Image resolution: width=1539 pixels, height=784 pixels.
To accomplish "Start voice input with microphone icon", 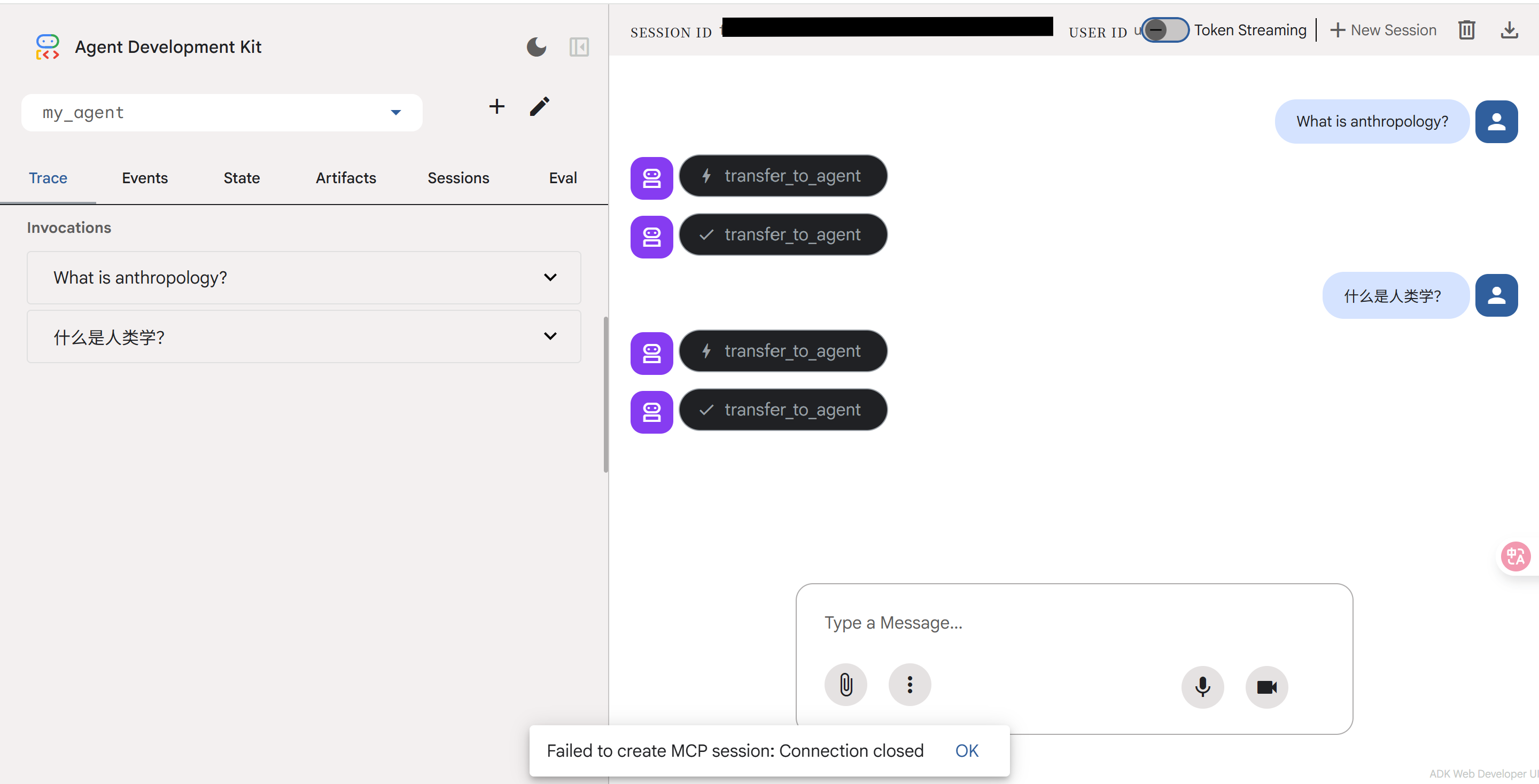I will tap(1202, 687).
